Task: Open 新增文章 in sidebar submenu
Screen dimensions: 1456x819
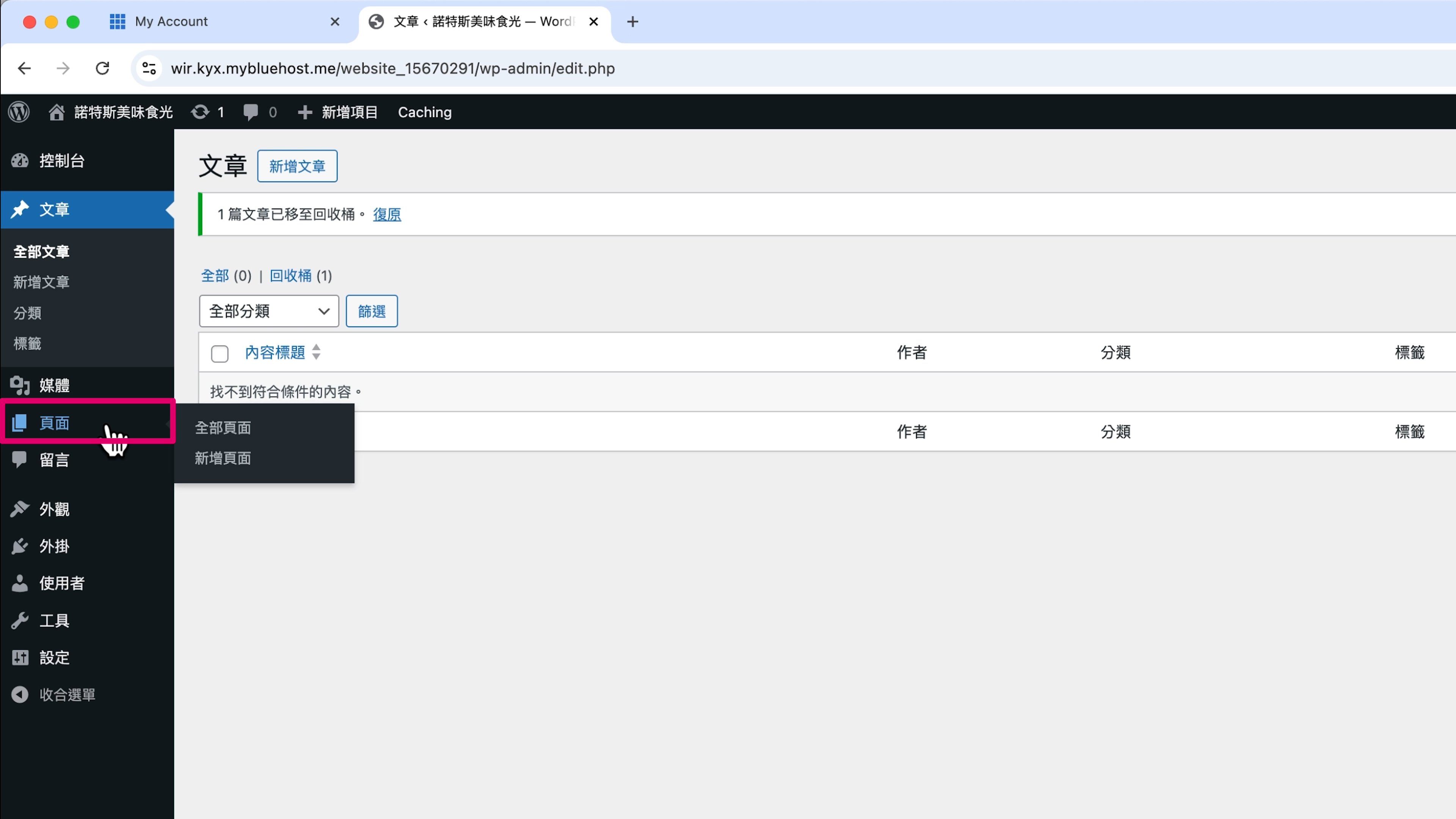Action: coord(41,282)
